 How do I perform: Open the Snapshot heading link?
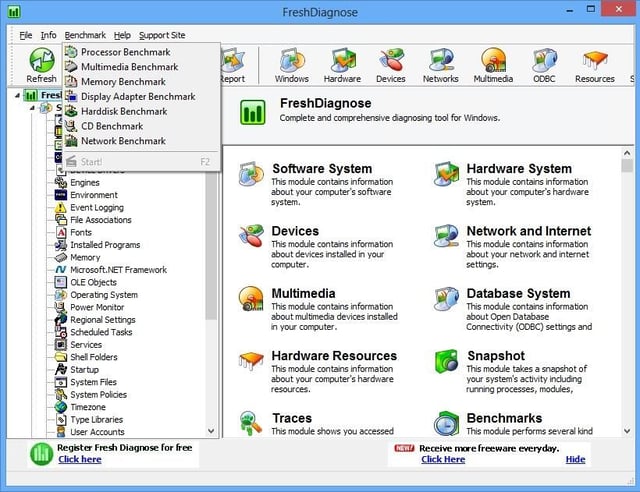[x=496, y=356]
